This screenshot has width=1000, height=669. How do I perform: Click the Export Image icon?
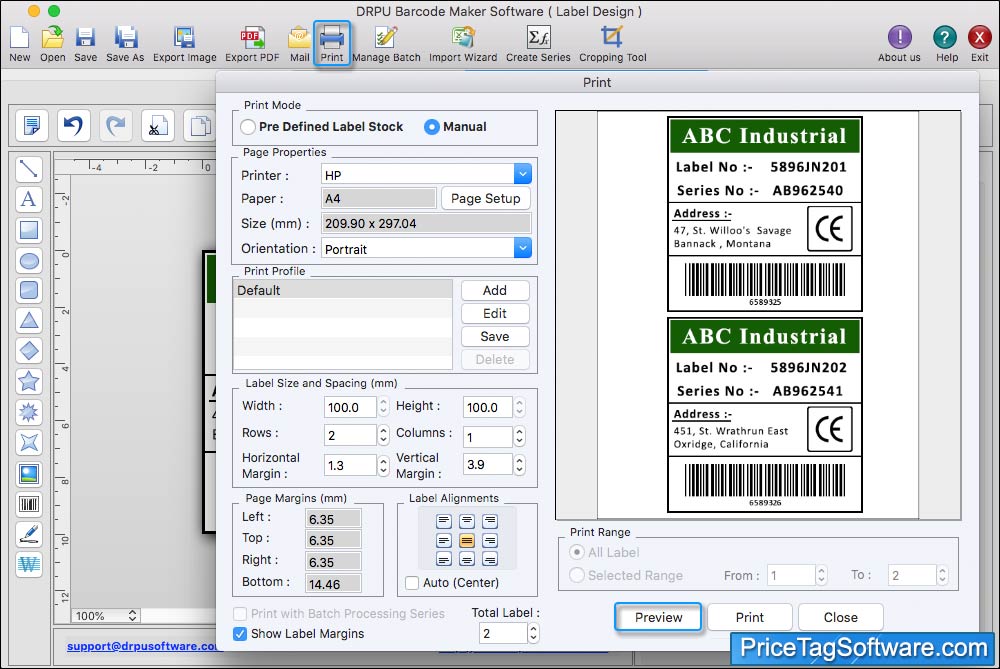tap(184, 43)
